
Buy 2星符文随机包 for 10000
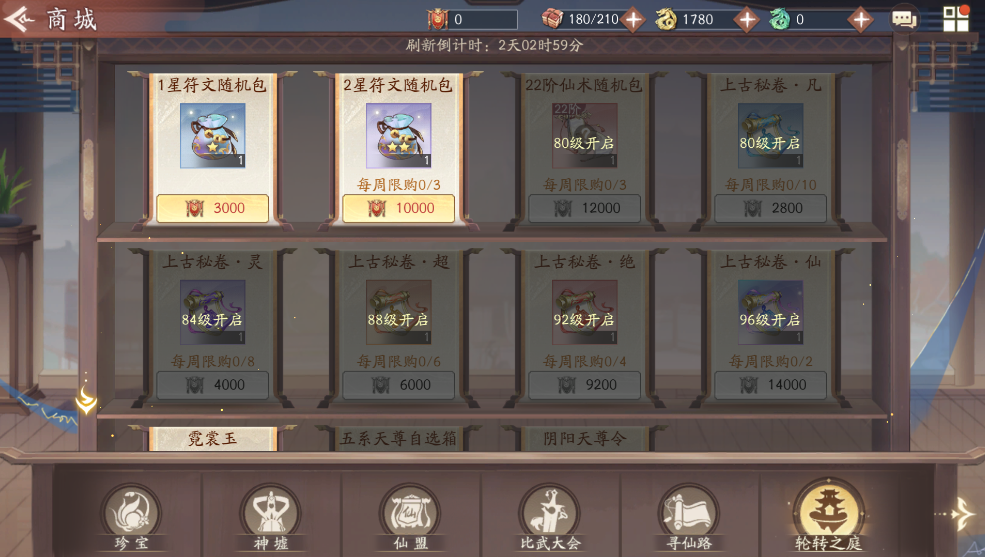[398, 208]
